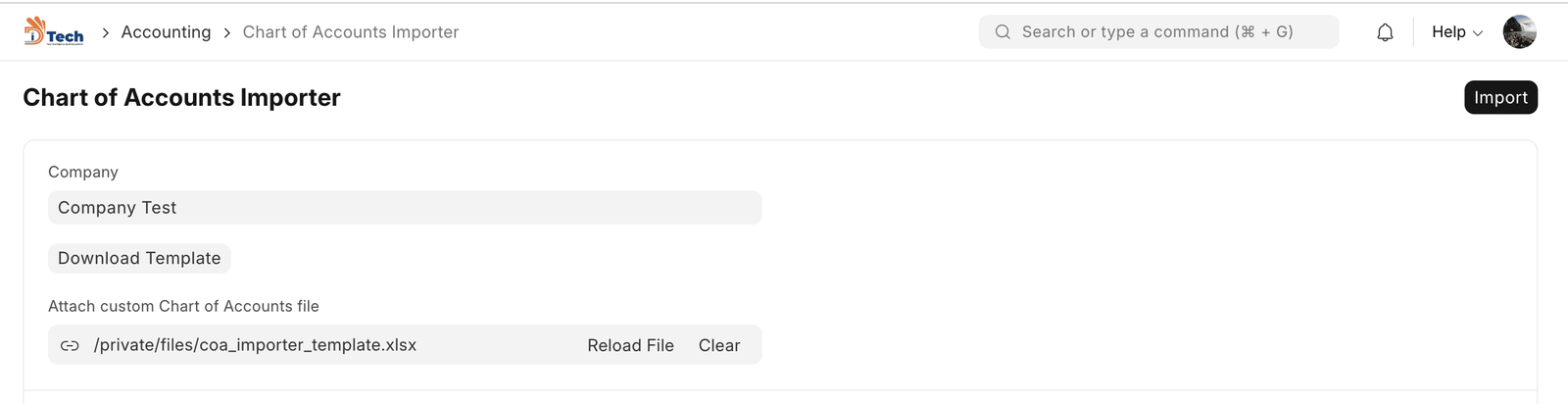Select Chart of Accounts Importer breadcrumb

pyautogui.click(x=350, y=32)
